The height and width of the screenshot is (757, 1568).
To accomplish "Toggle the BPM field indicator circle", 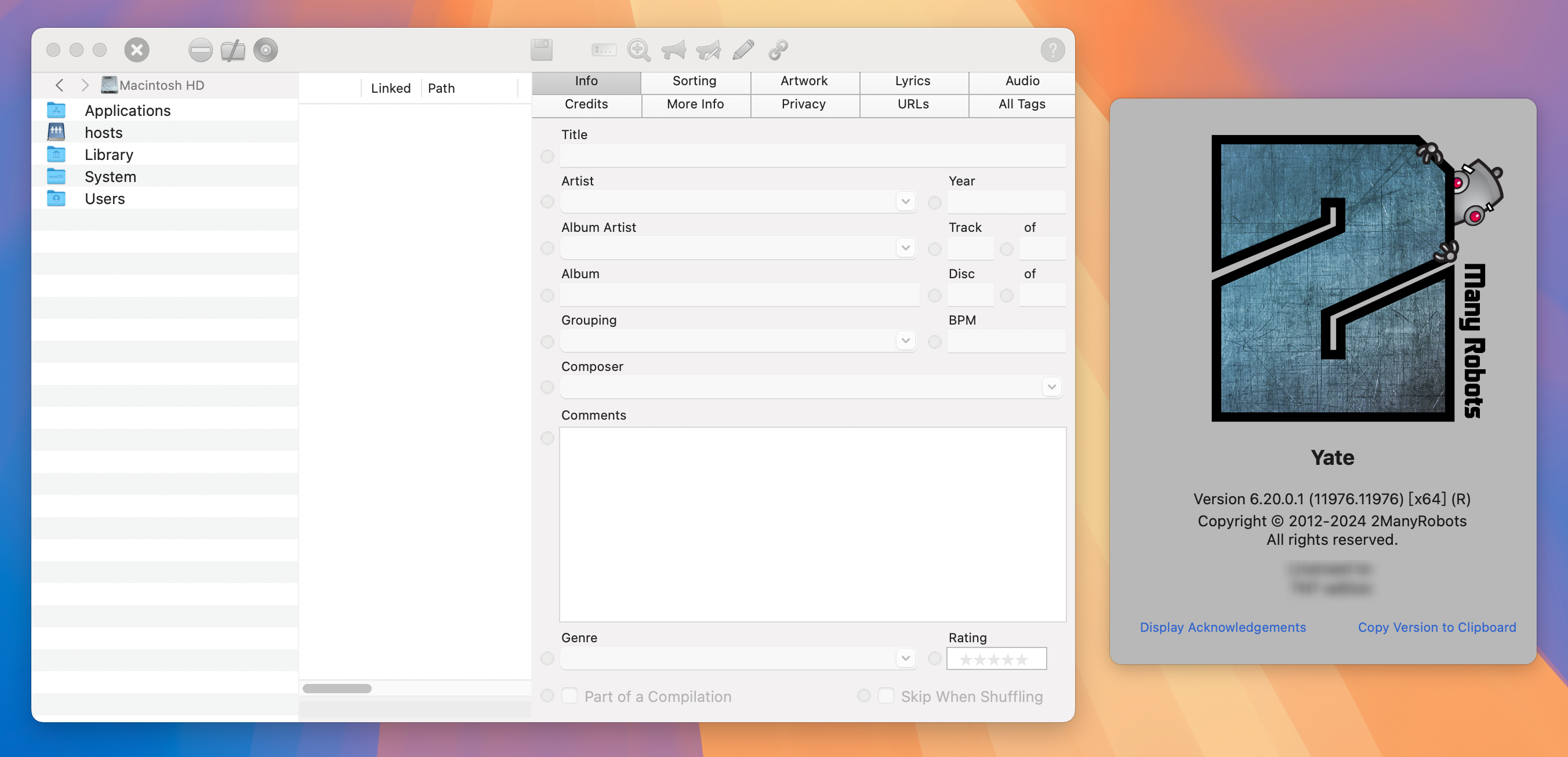I will point(935,342).
